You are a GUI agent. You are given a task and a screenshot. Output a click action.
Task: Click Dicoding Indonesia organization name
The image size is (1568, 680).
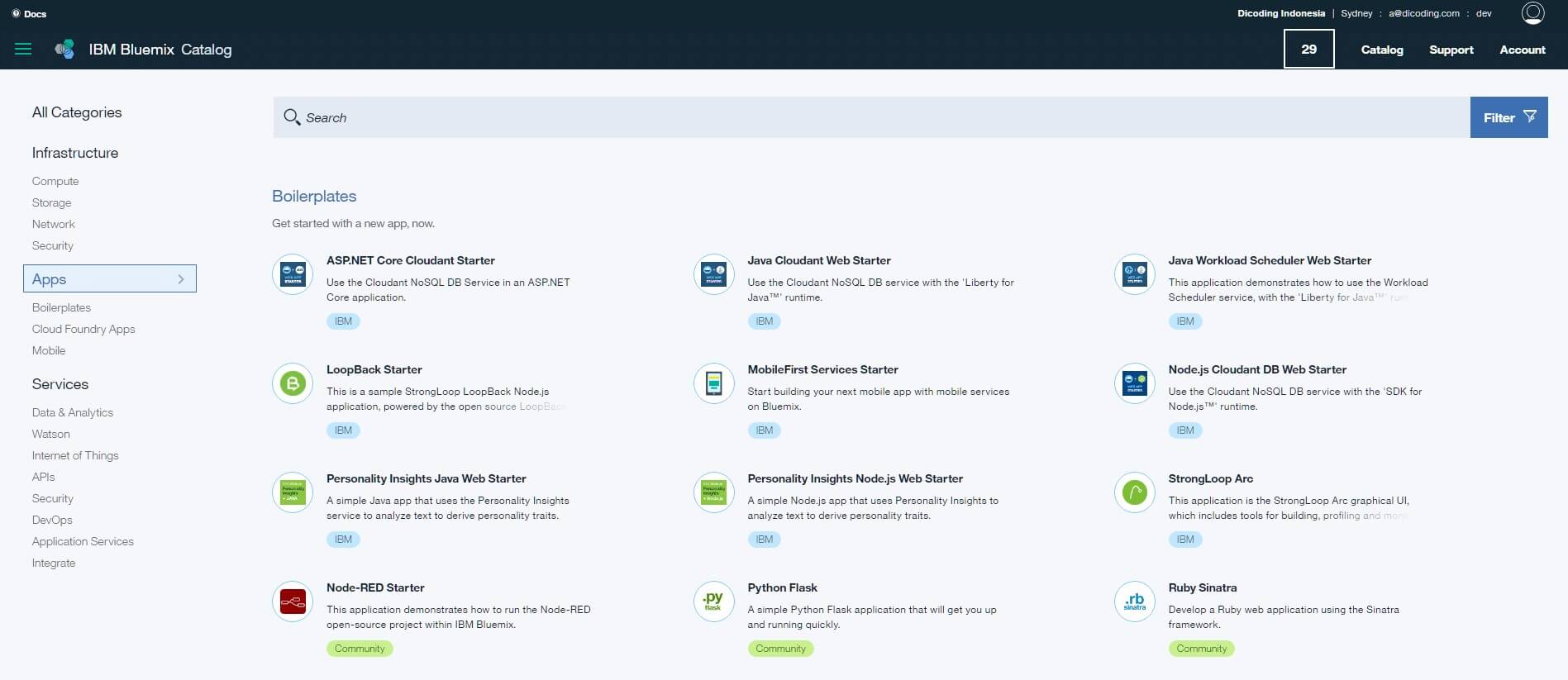tap(1281, 13)
